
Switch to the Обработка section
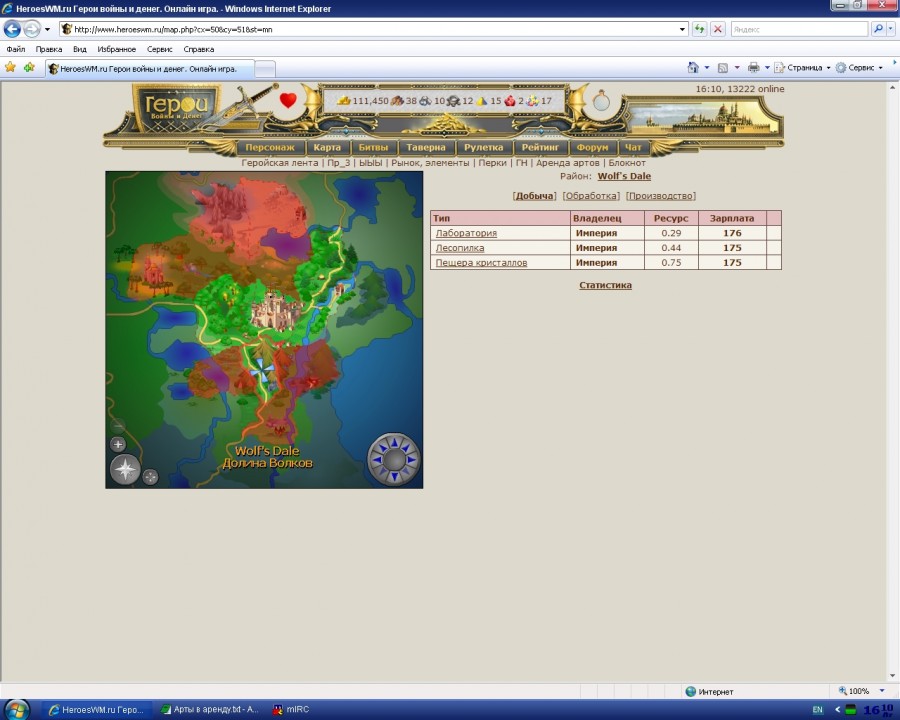(x=591, y=196)
